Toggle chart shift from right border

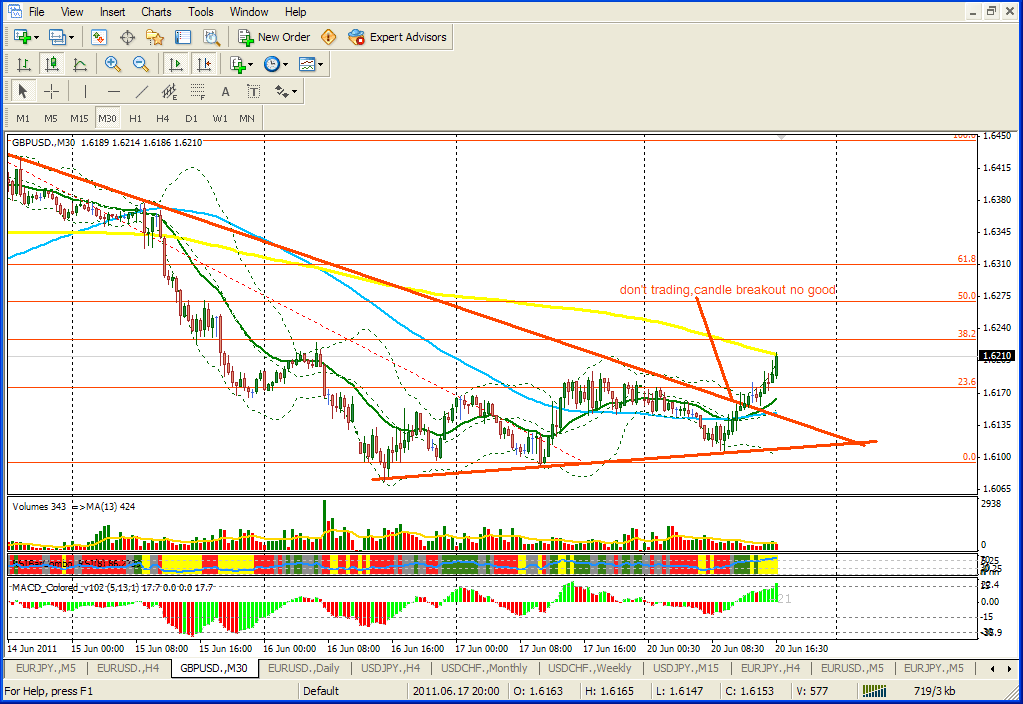point(204,64)
